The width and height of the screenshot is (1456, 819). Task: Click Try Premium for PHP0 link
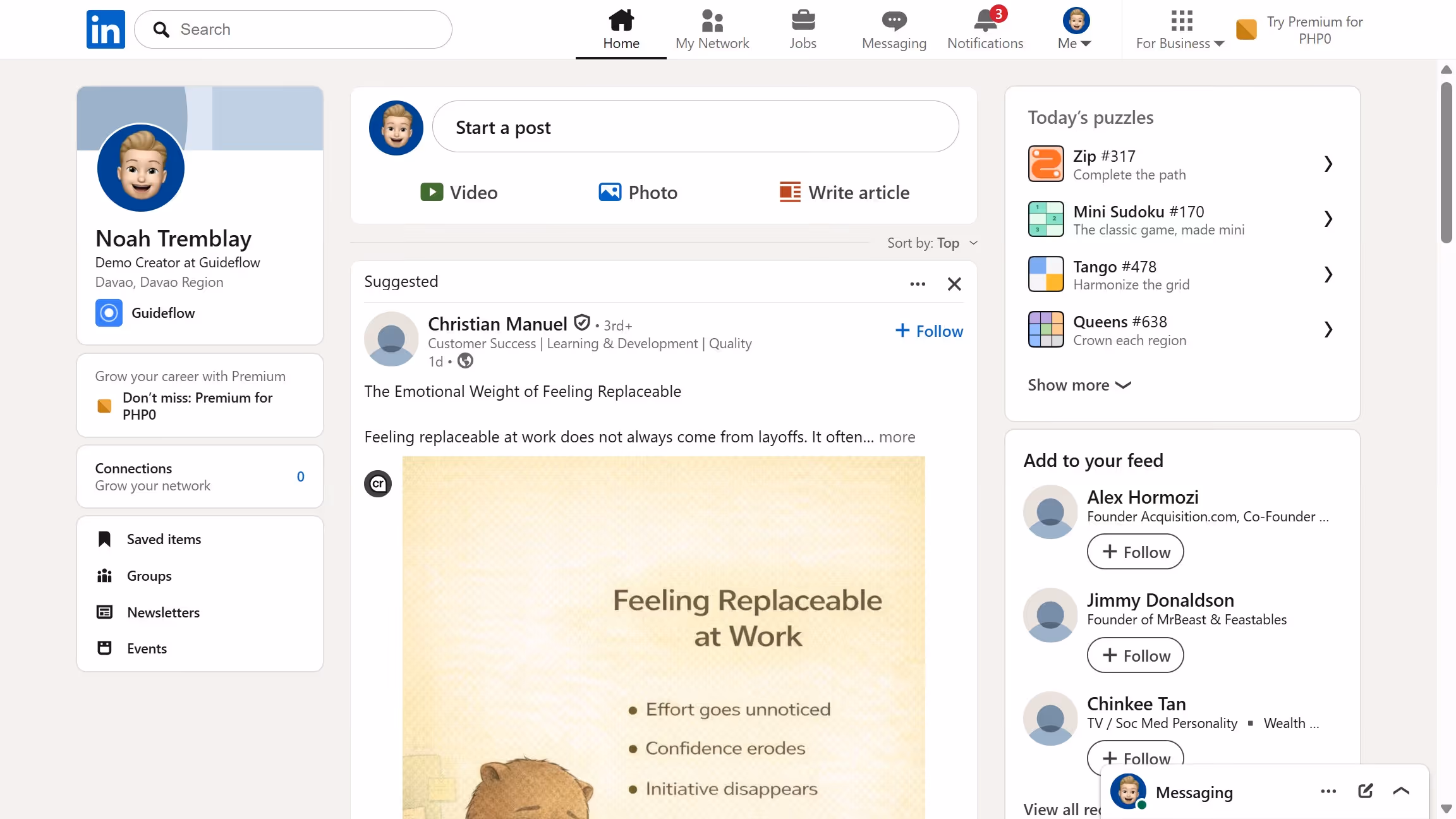point(1314,30)
